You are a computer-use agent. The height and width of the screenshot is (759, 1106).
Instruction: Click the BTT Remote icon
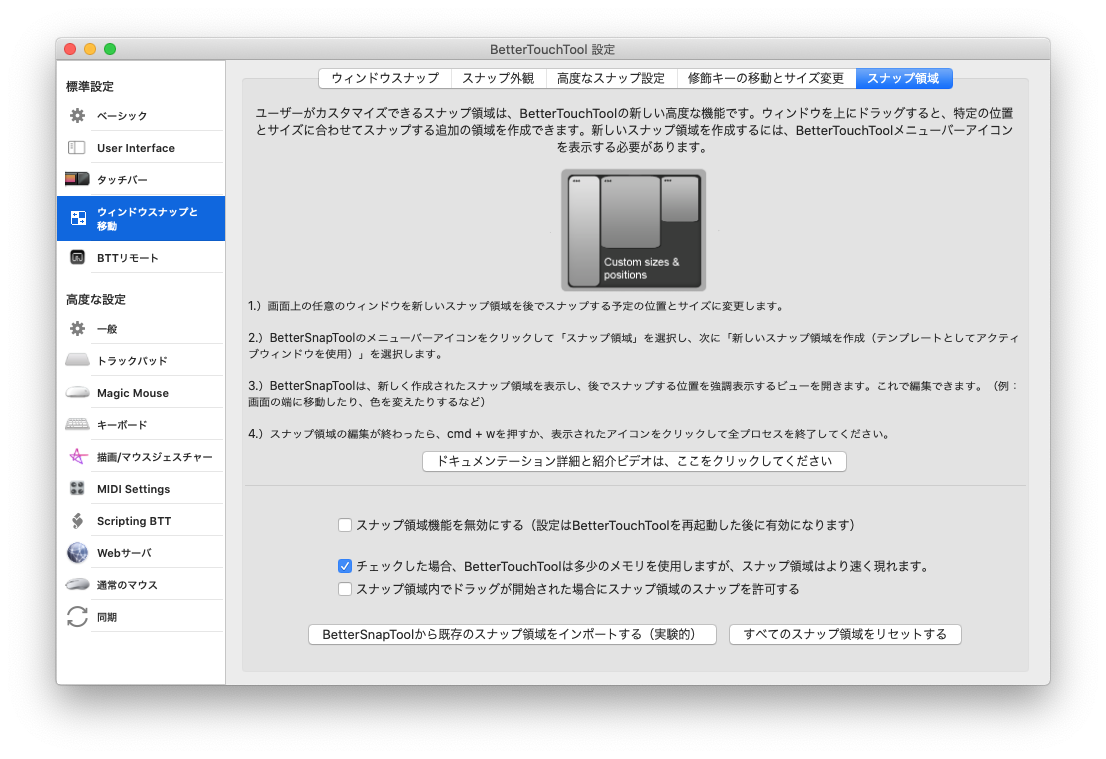tap(78, 257)
